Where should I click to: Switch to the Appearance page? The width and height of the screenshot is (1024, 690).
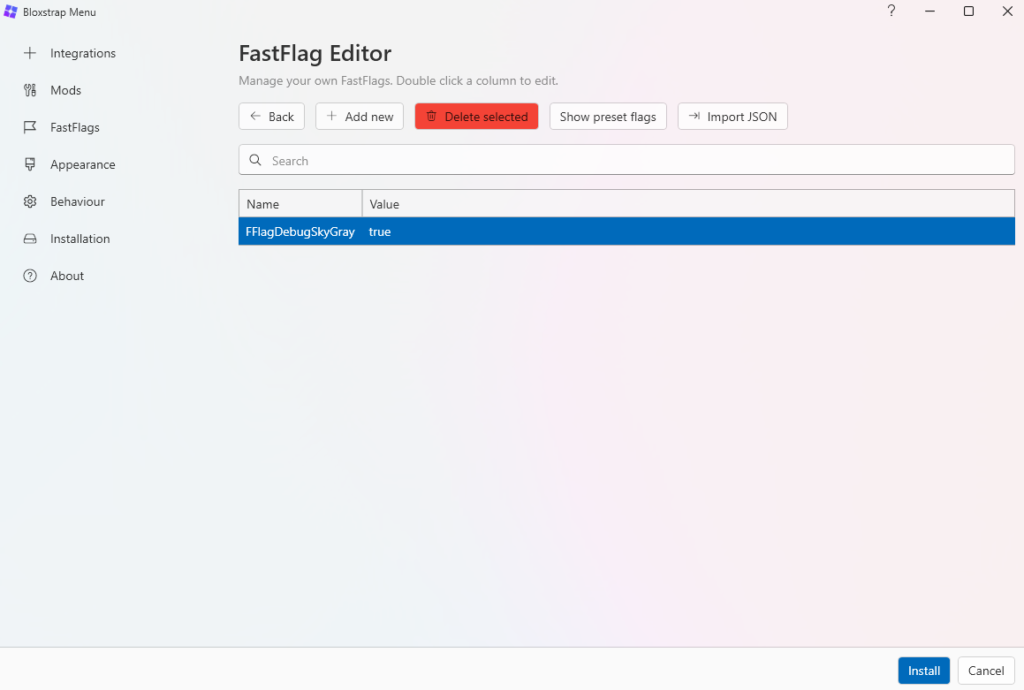point(83,165)
